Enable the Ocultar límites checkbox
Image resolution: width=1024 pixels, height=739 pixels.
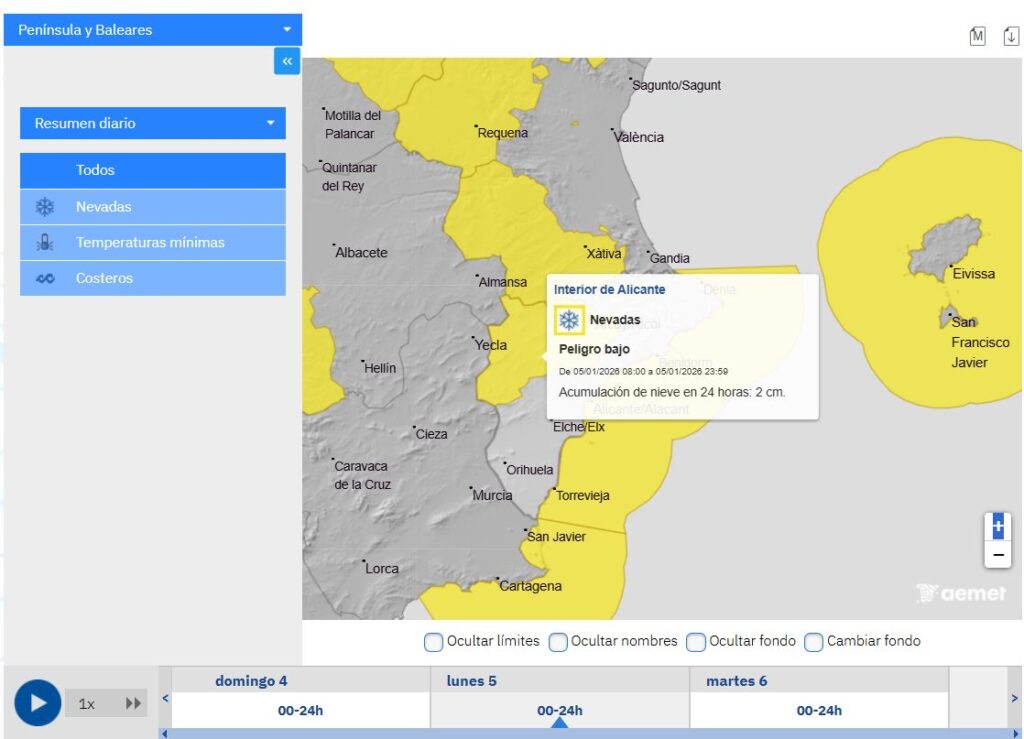(434, 641)
